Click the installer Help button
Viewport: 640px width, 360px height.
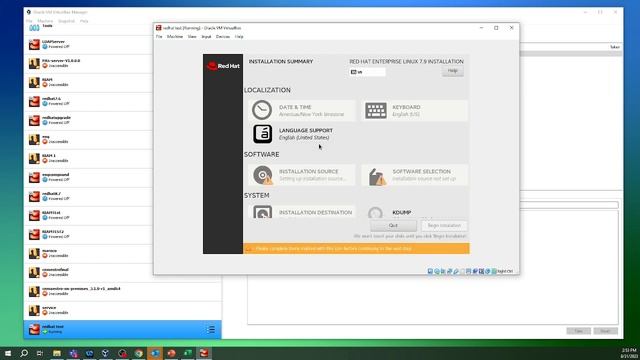tap(453, 71)
